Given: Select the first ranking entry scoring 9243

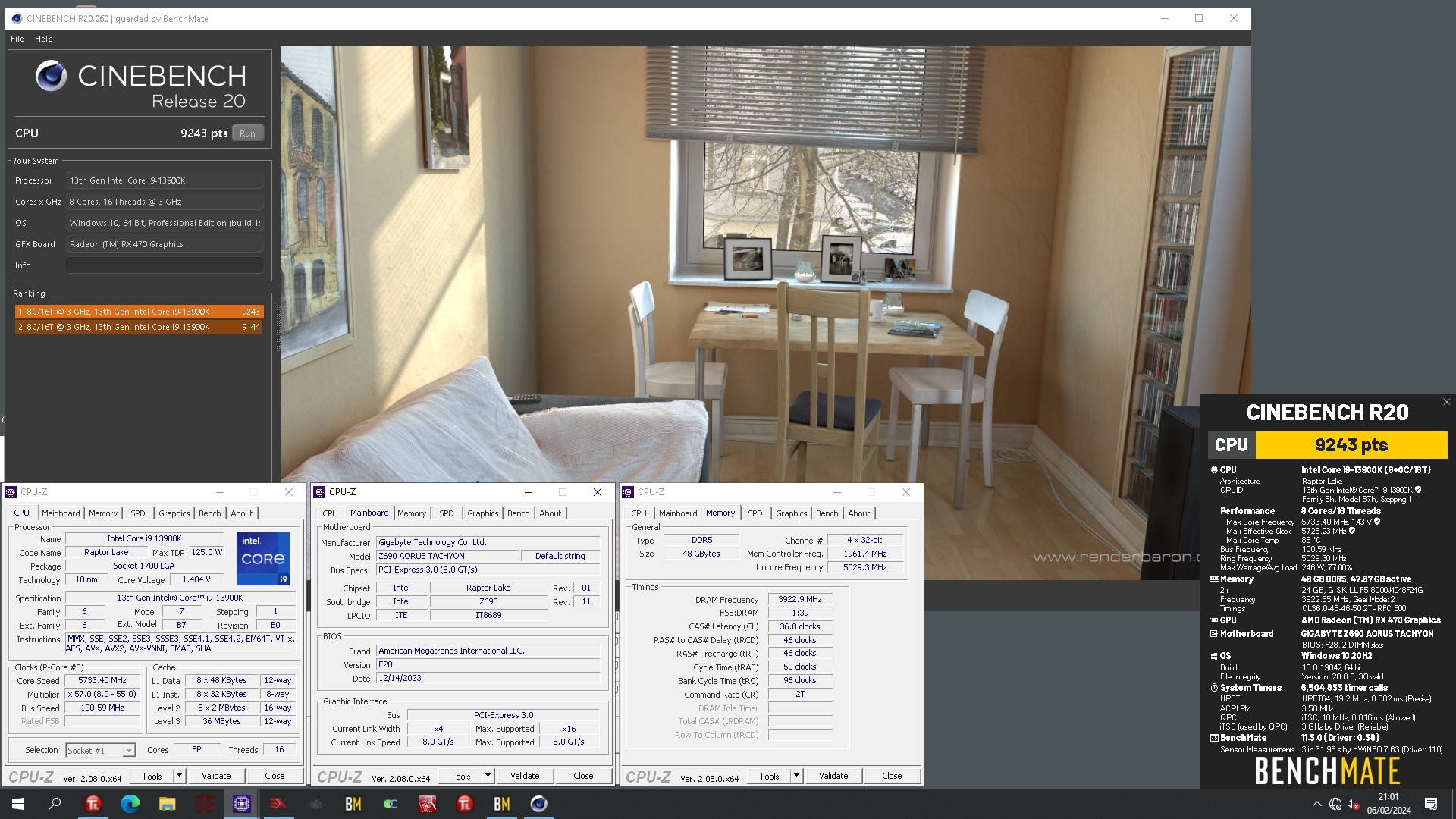Looking at the screenshot, I should [x=139, y=312].
